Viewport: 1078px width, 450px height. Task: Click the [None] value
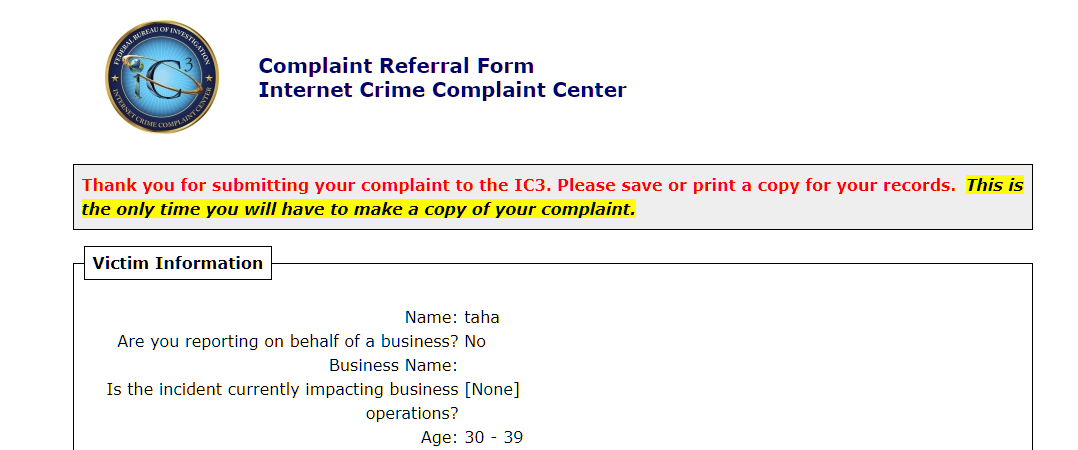[492, 390]
